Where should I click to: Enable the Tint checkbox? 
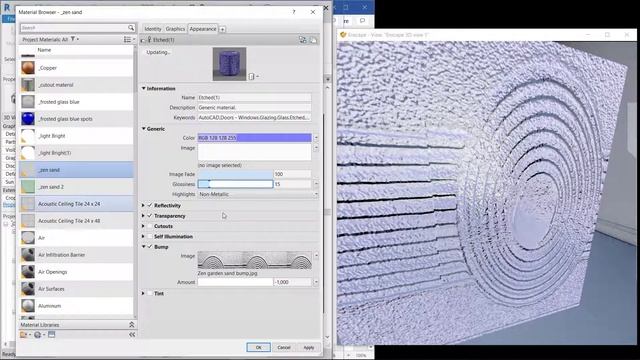pyautogui.click(x=150, y=293)
